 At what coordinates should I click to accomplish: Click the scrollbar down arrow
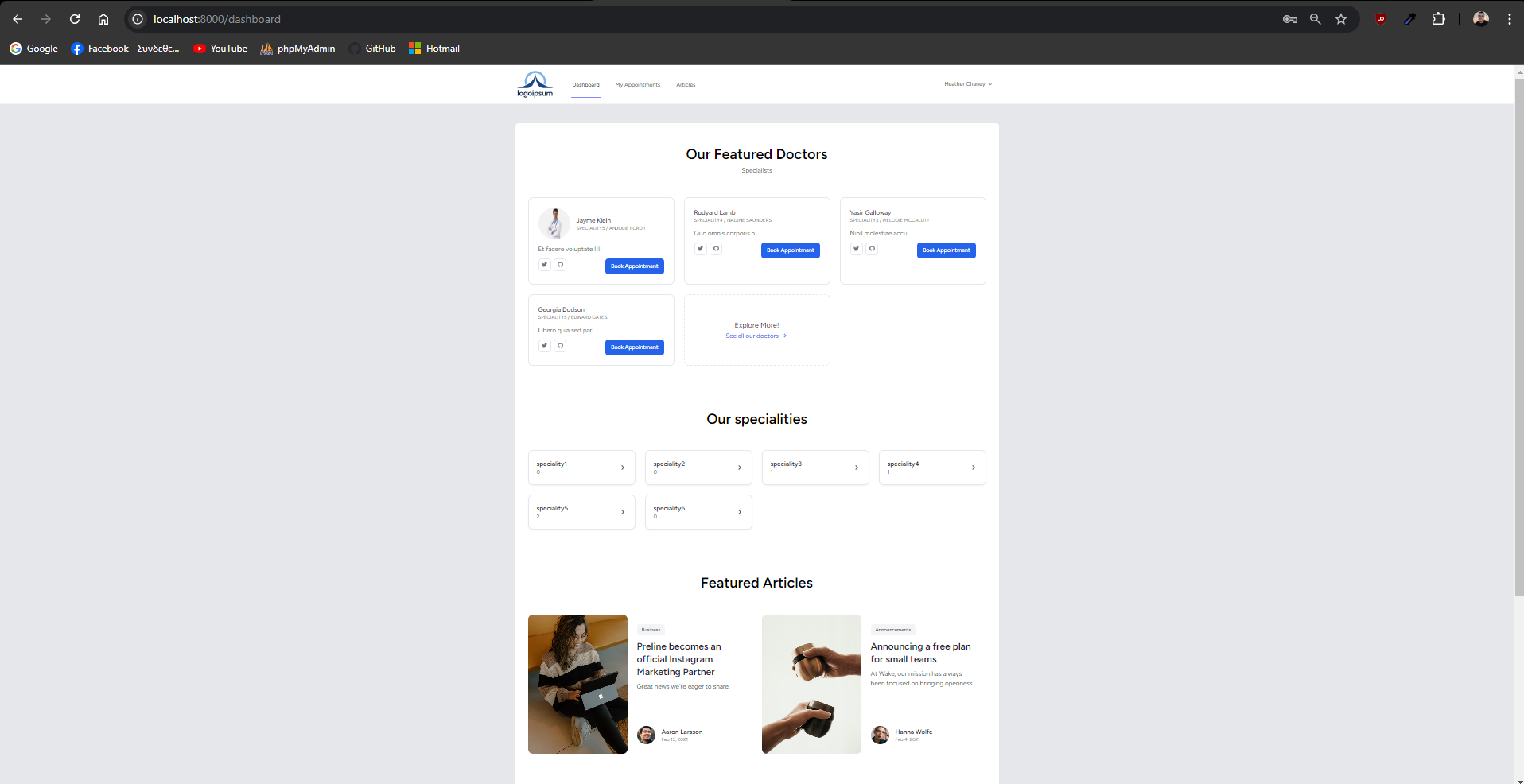pos(1519,779)
